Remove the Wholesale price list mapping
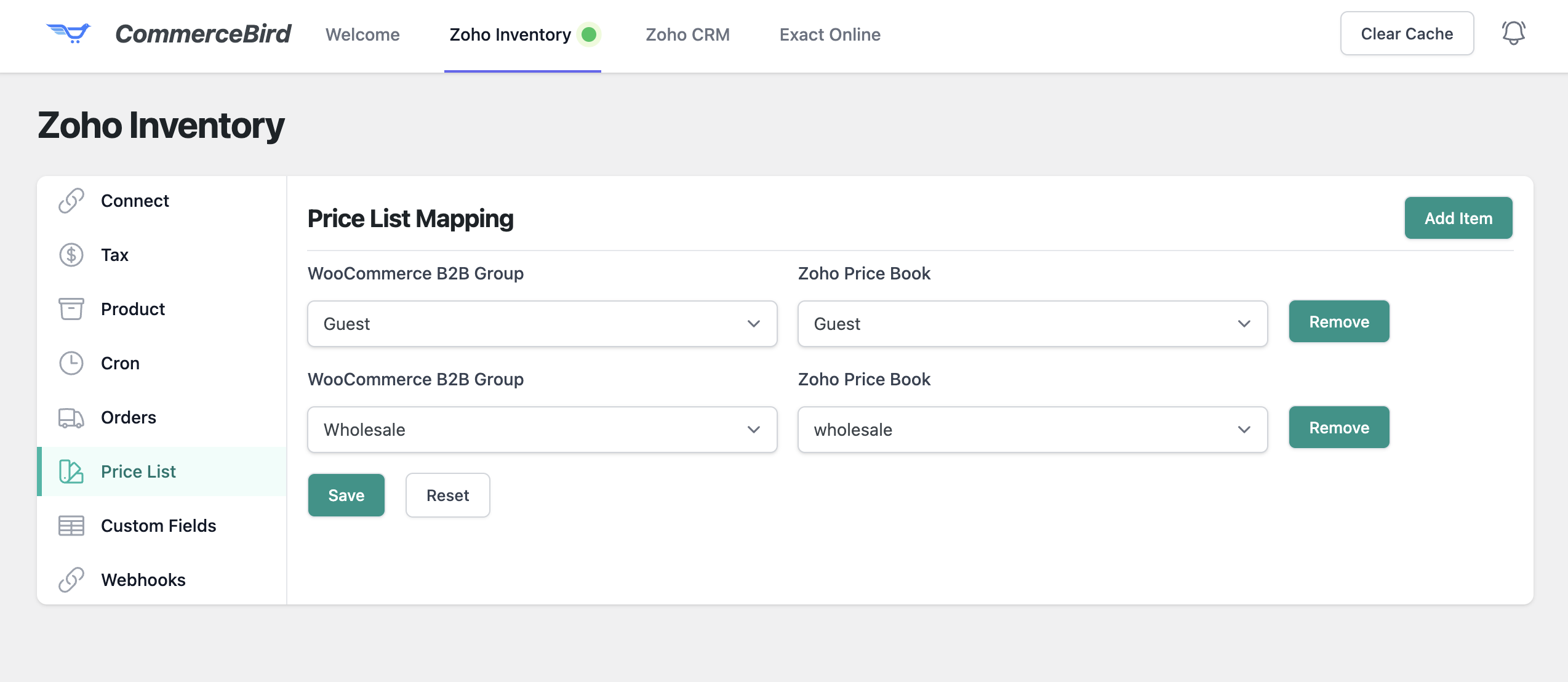This screenshot has width=1568, height=682. point(1339,427)
